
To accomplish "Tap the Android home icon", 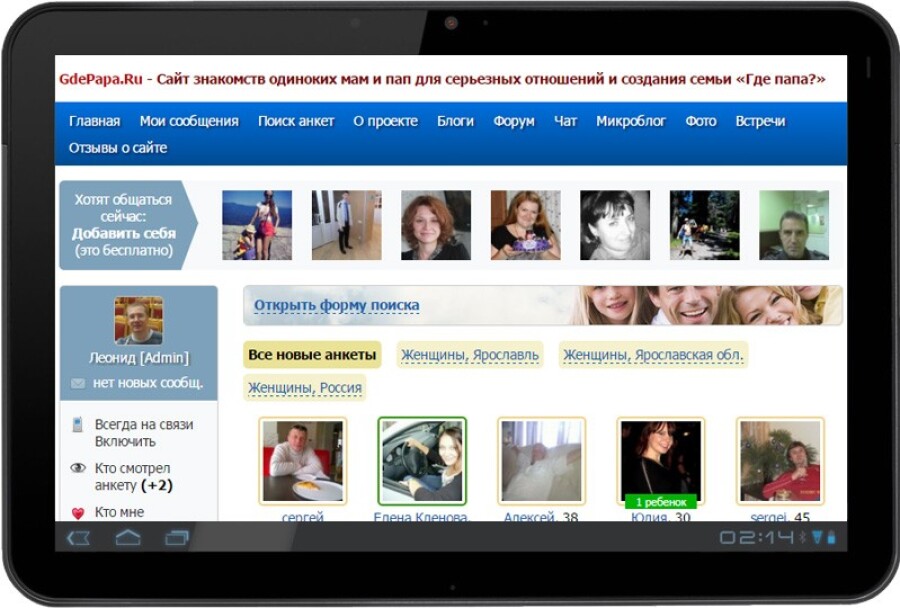I will click(128, 538).
